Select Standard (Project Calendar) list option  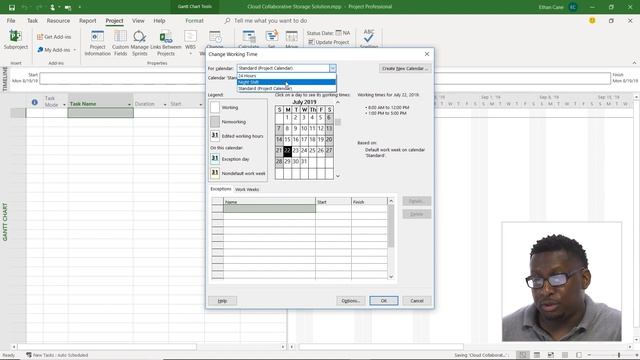tap(287, 88)
